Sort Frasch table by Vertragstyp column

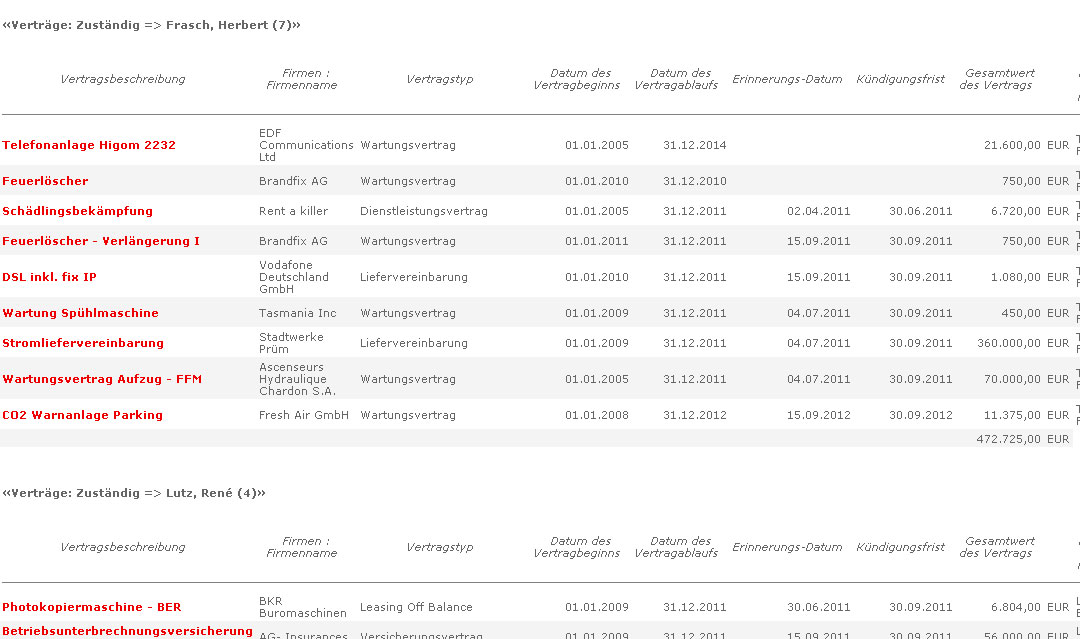coord(440,79)
